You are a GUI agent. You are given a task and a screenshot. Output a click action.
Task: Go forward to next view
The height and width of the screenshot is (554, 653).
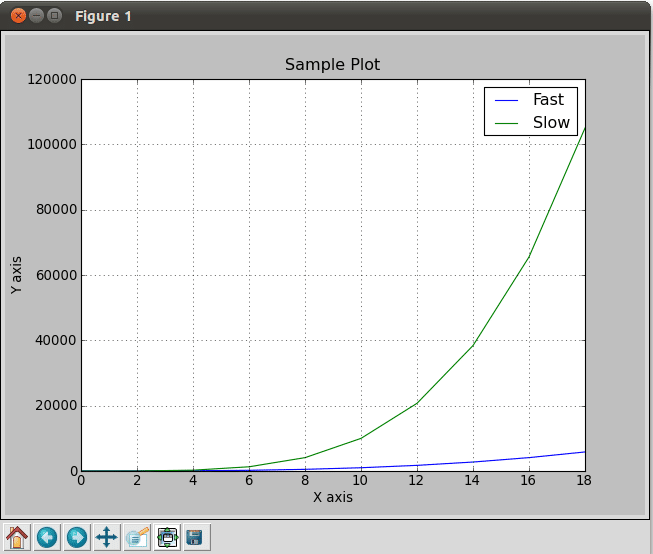pos(77,537)
